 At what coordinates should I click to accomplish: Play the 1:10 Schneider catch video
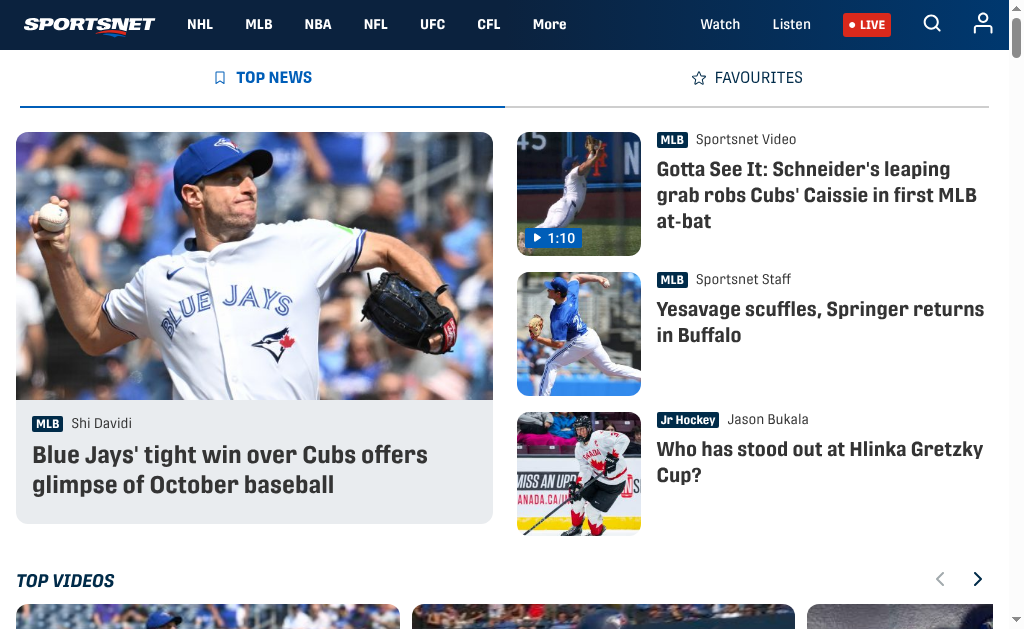tap(554, 238)
